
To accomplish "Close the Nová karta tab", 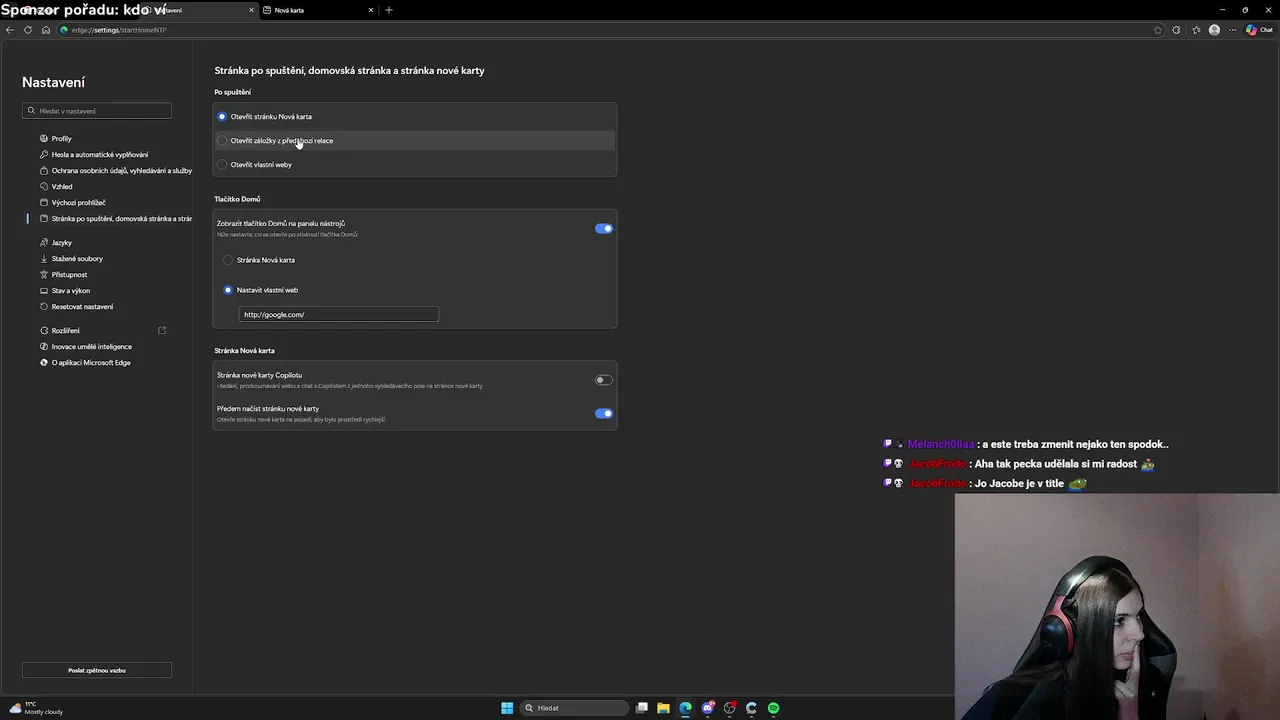I will point(371,10).
